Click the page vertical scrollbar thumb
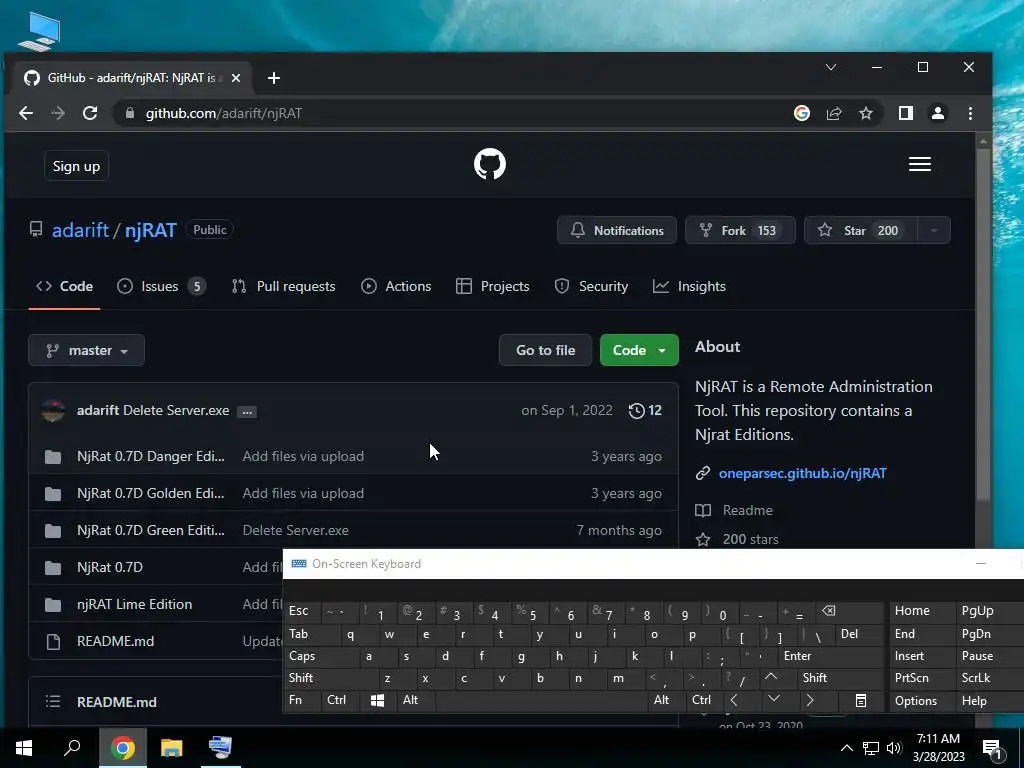 point(984,327)
